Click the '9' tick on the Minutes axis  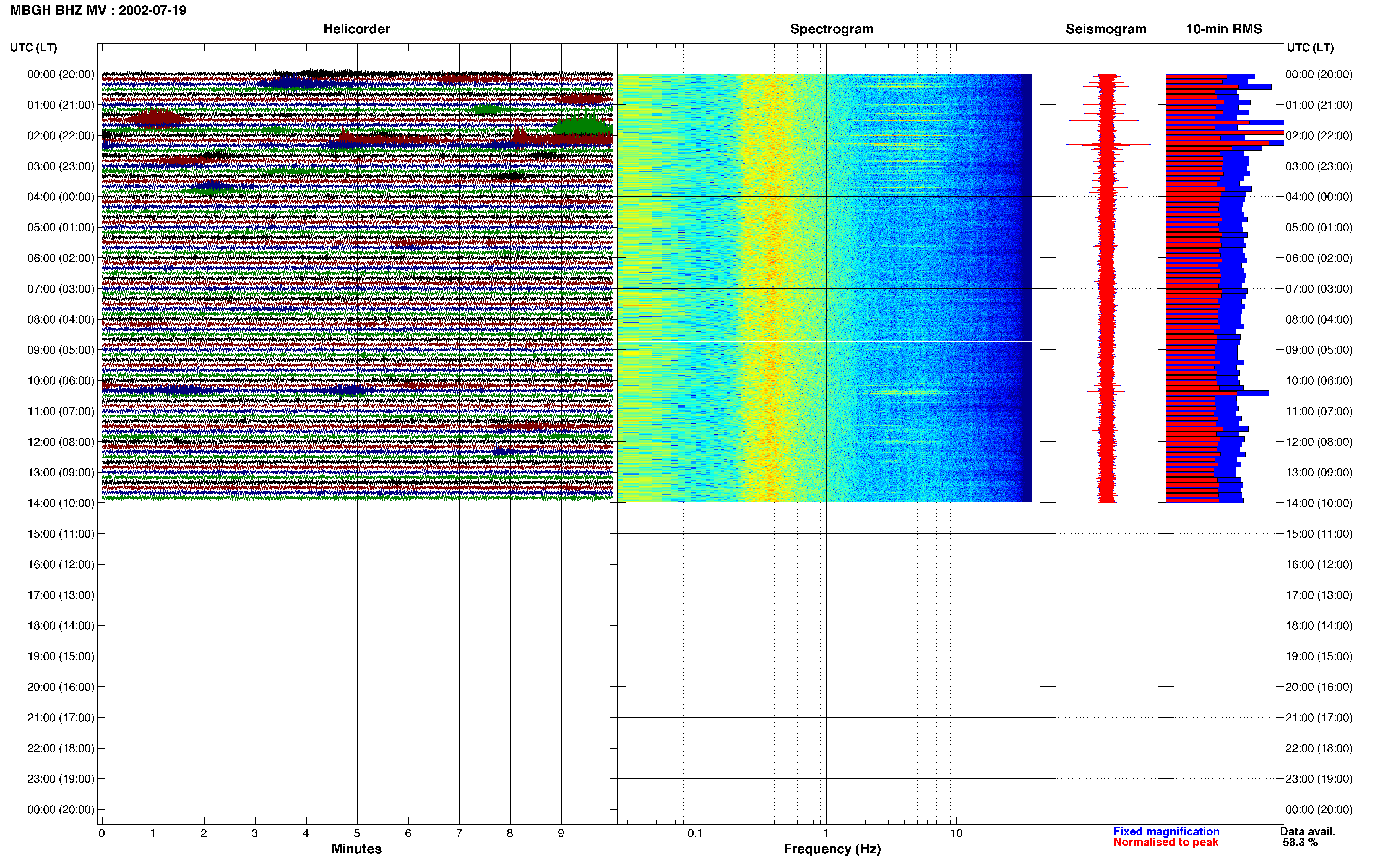point(561,833)
